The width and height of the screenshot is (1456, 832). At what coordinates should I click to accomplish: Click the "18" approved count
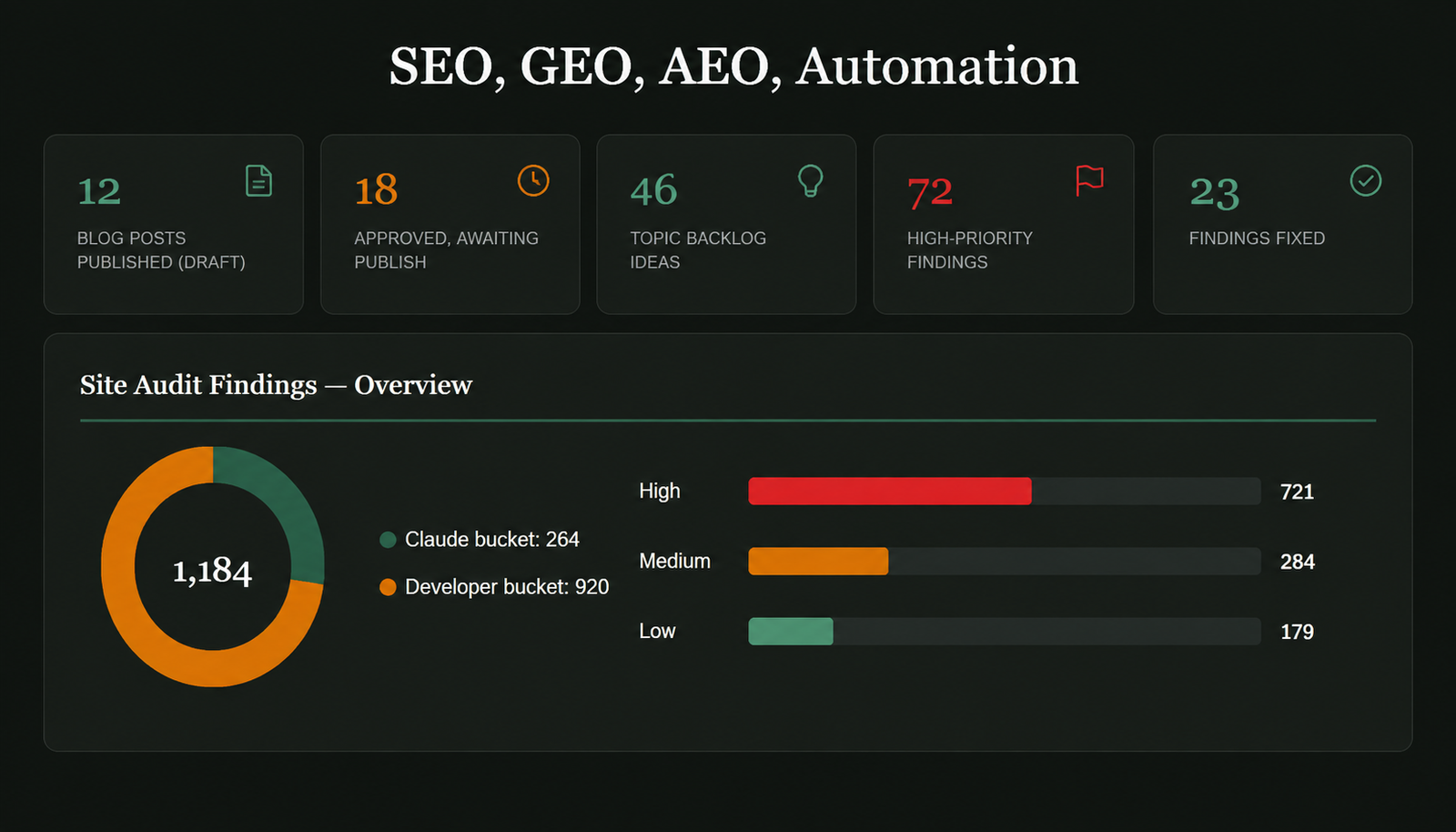[x=376, y=189]
